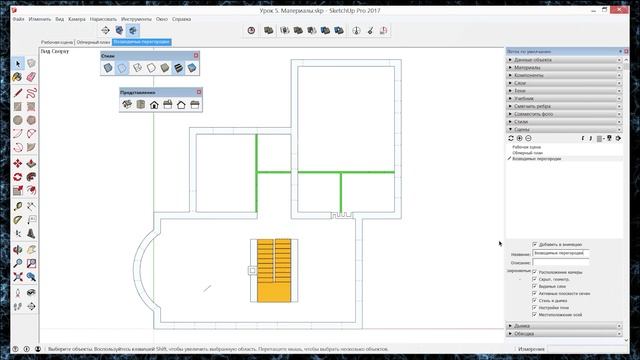The image size is (640, 360).
Task: Expand the 'Тени' tray panel
Action: click(564, 91)
